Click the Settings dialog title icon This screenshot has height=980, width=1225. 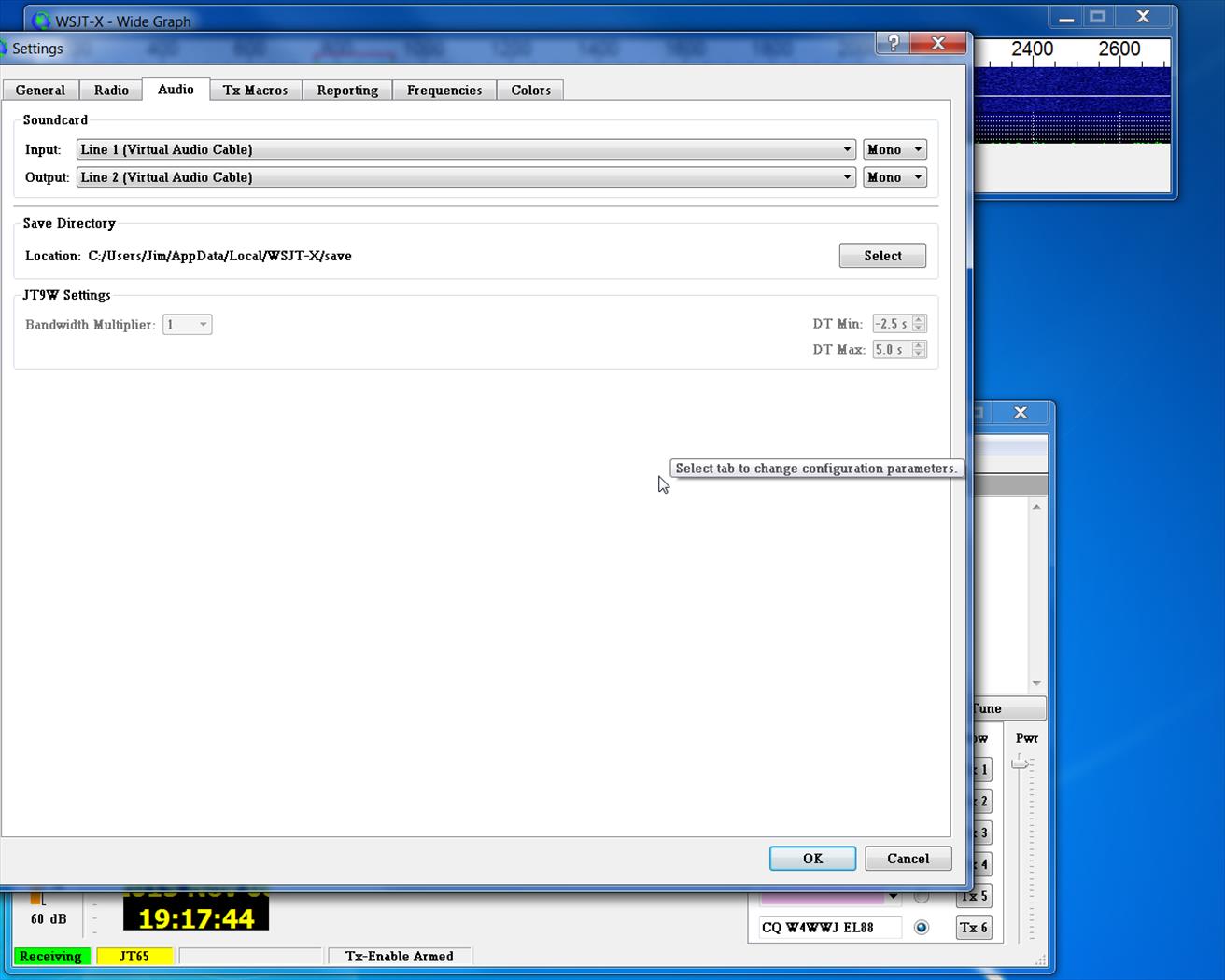click(3, 49)
